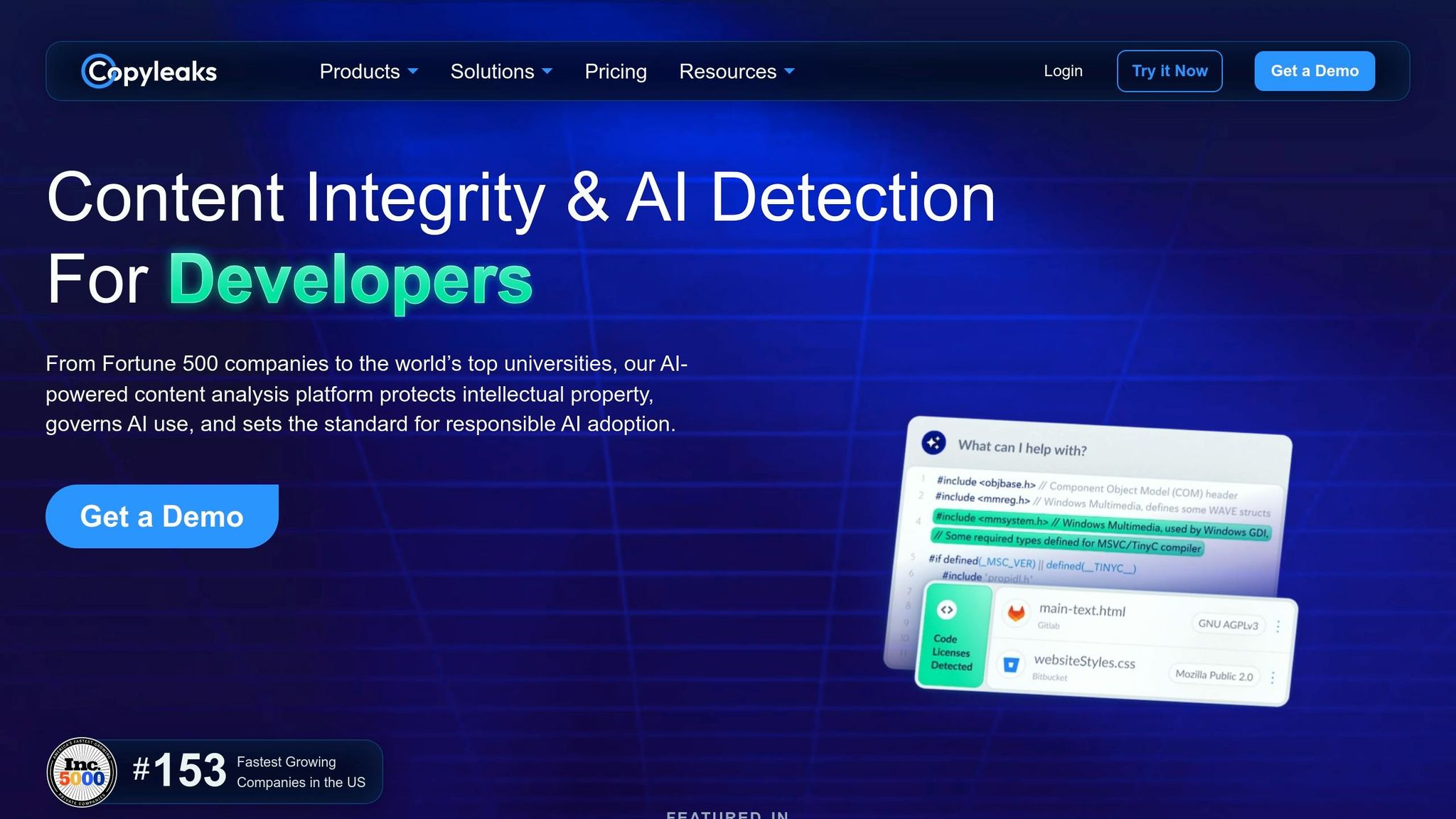Click the Inc. 5000 badge icon
This screenshot has height=819, width=1456.
click(82, 772)
